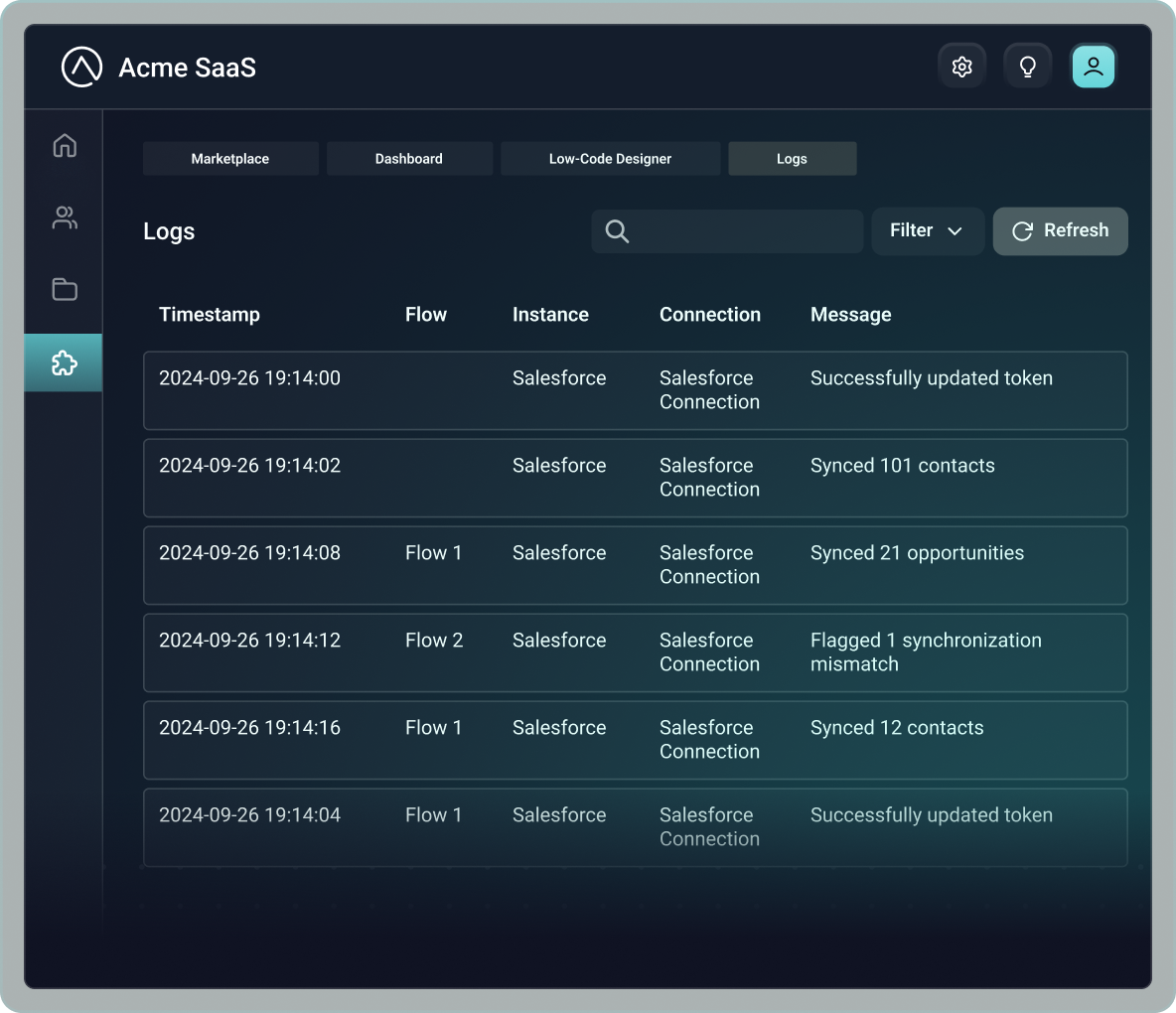
Task: Switch to the Dashboard tab
Action: (409, 158)
